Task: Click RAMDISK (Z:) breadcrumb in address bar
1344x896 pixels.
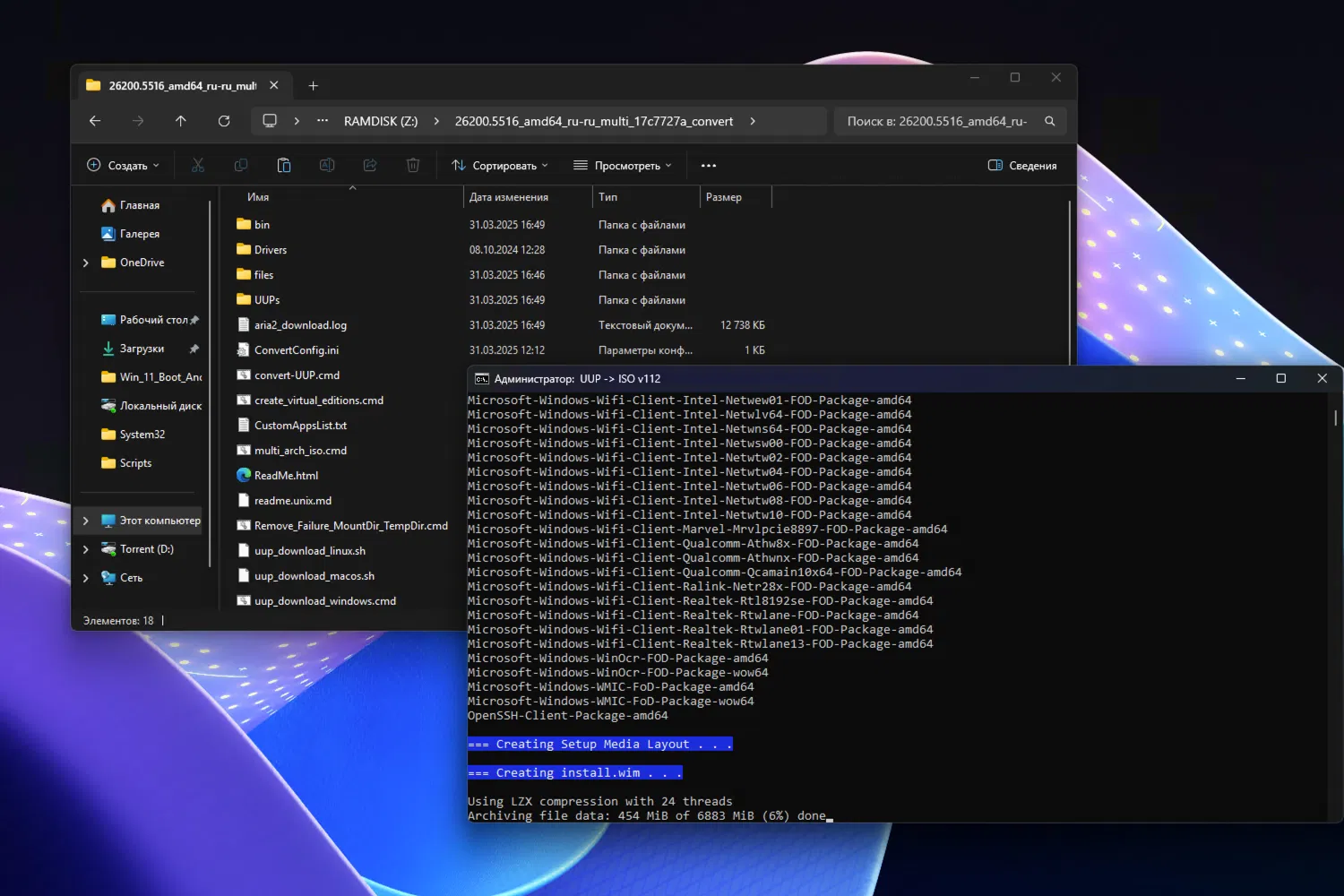Action: [381, 121]
